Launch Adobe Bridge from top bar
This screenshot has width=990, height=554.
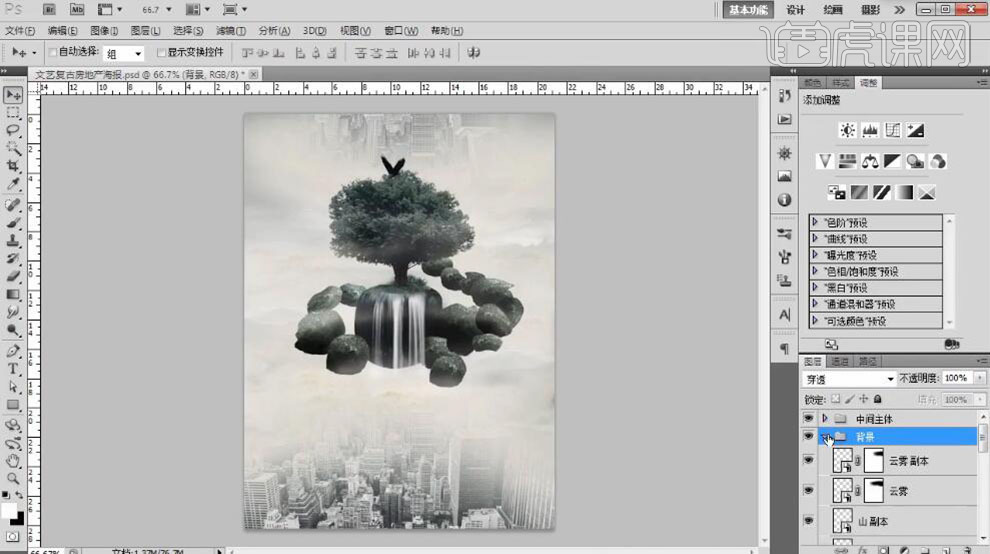(x=49, y=9)
